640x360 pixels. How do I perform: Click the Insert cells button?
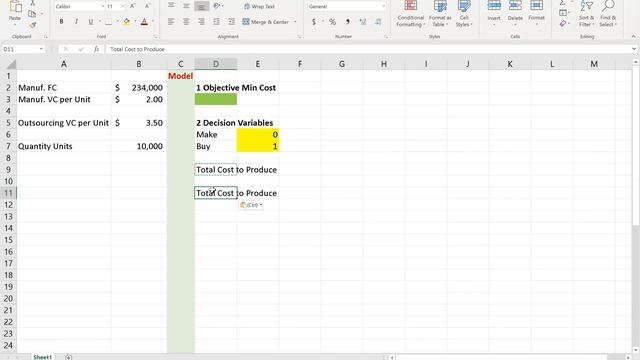point(494,13)
